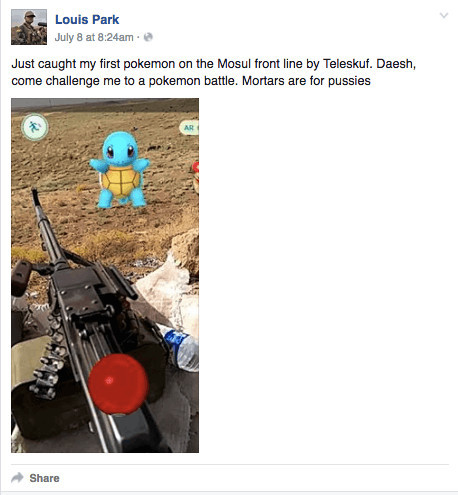458x495 pixels.
Task: Click the share arrow icon
Action: (x=17, y=478)
